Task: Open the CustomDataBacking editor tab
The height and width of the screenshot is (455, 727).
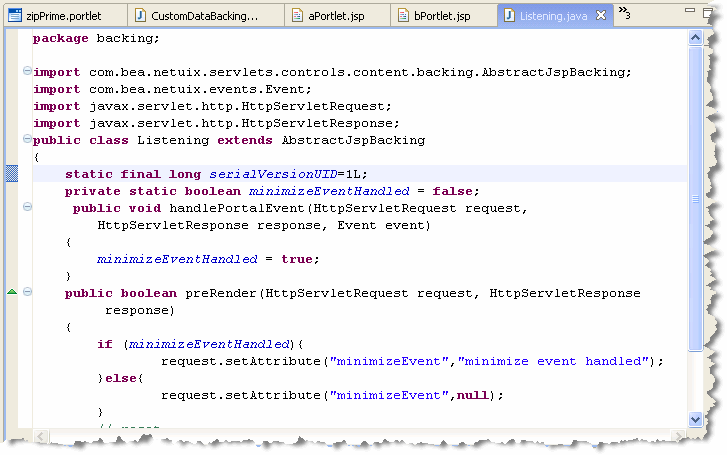Action: (x=204, y=16)
